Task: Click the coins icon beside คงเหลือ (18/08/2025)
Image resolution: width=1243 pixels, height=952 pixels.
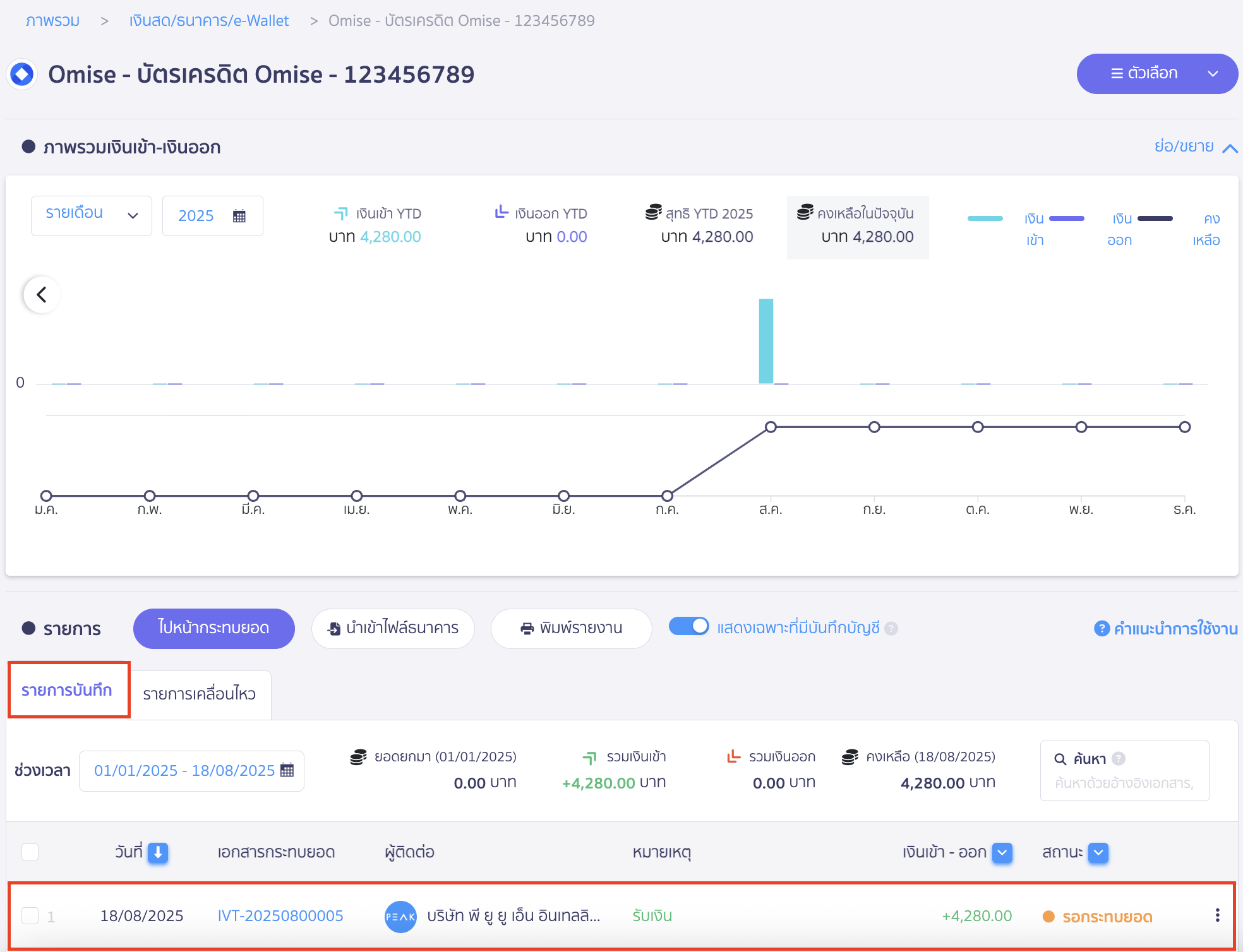Action: (850, 757)
